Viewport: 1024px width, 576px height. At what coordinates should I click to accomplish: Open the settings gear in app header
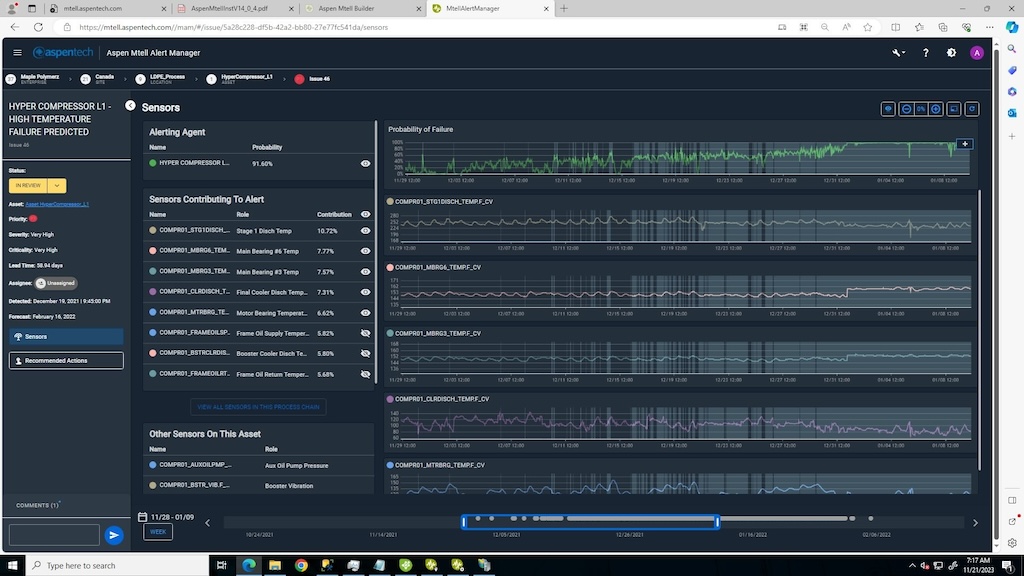[952, 53]
